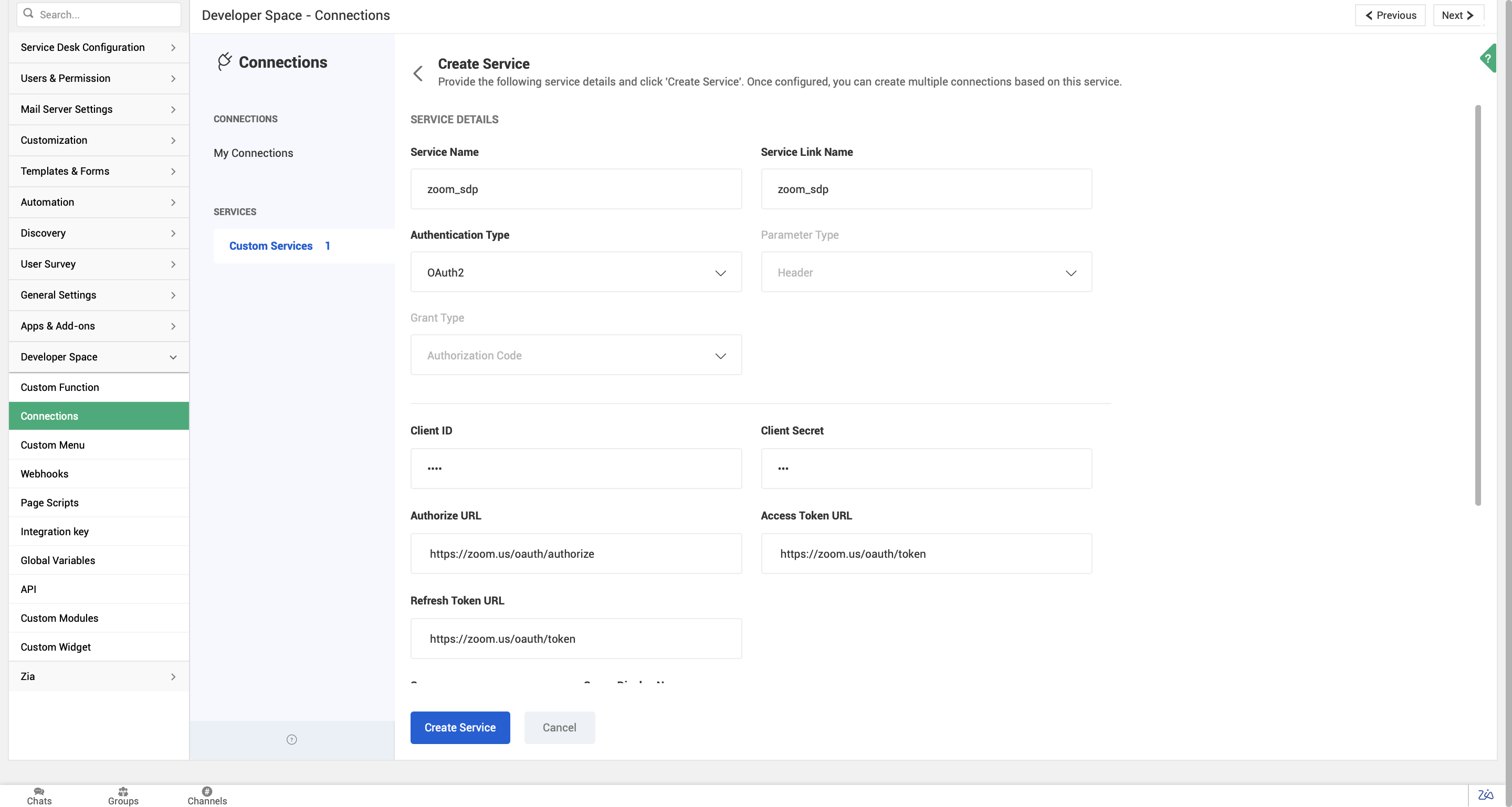Open the Grant Type dropdown

click(x=576, y=355)
